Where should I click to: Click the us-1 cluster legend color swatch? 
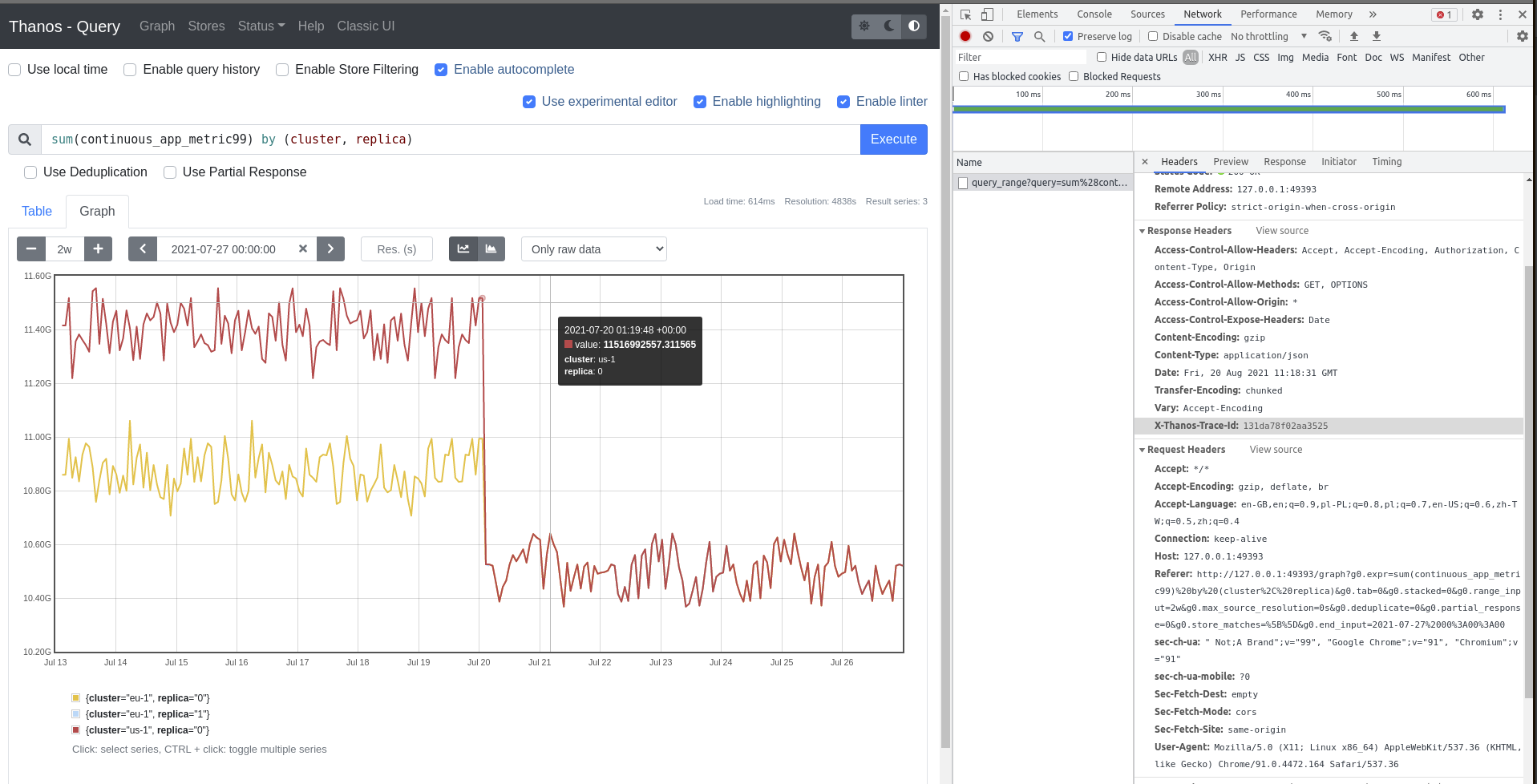point(76,730)
